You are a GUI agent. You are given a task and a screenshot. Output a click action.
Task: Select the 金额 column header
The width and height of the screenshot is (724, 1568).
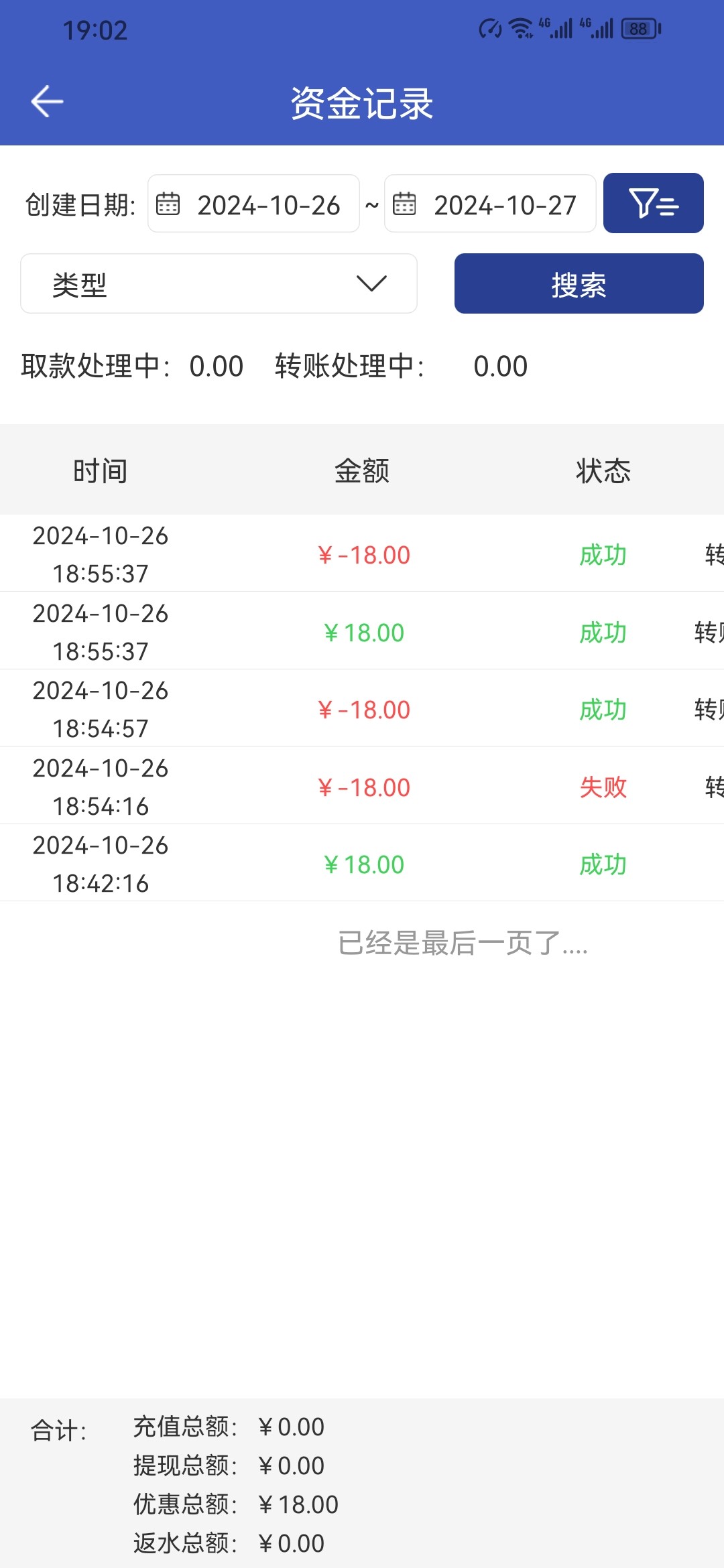(362, 470)
